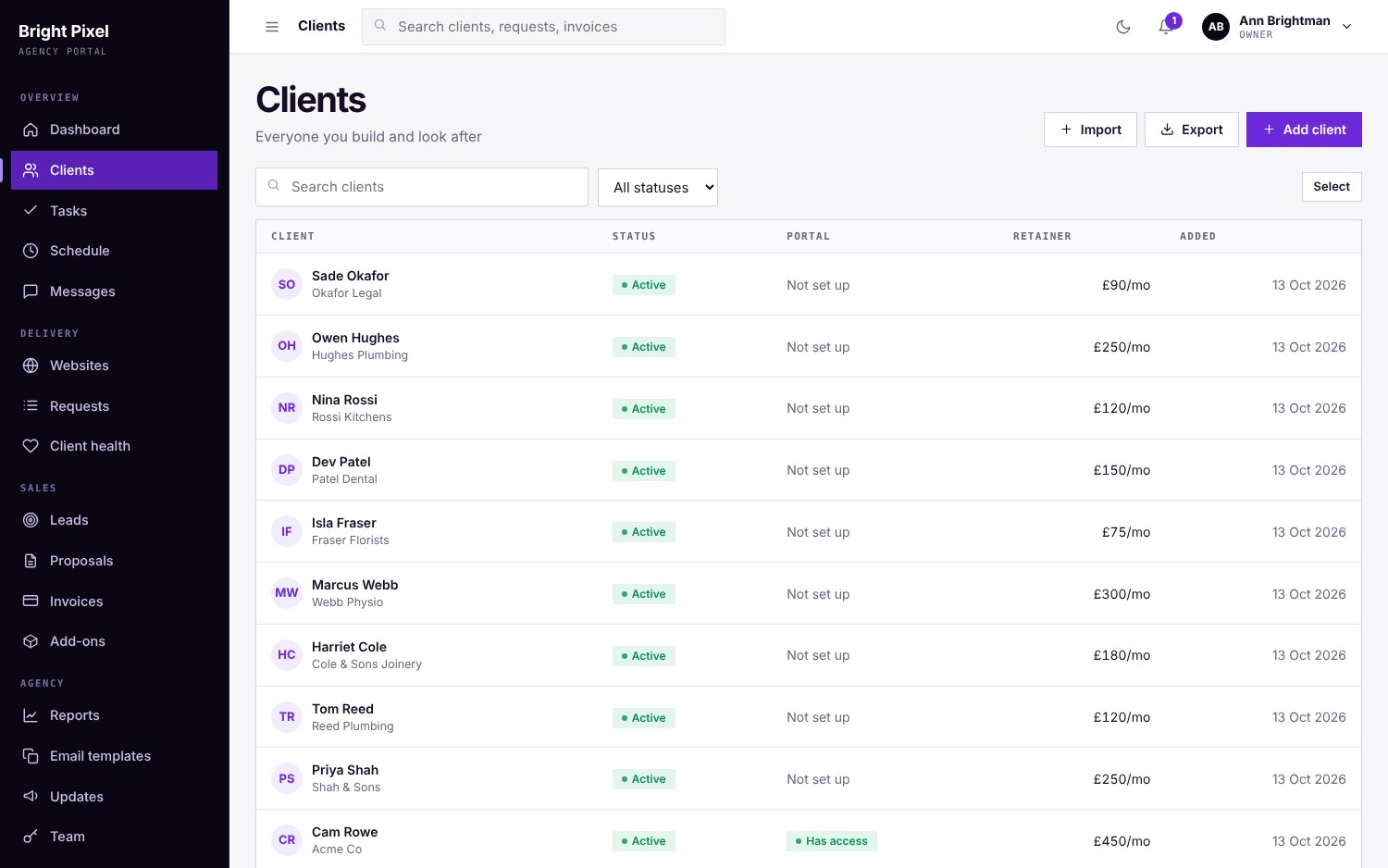Click the AB user avatar
Image resolution: width=1388 pixels, height=868 pixels.
1216,27
